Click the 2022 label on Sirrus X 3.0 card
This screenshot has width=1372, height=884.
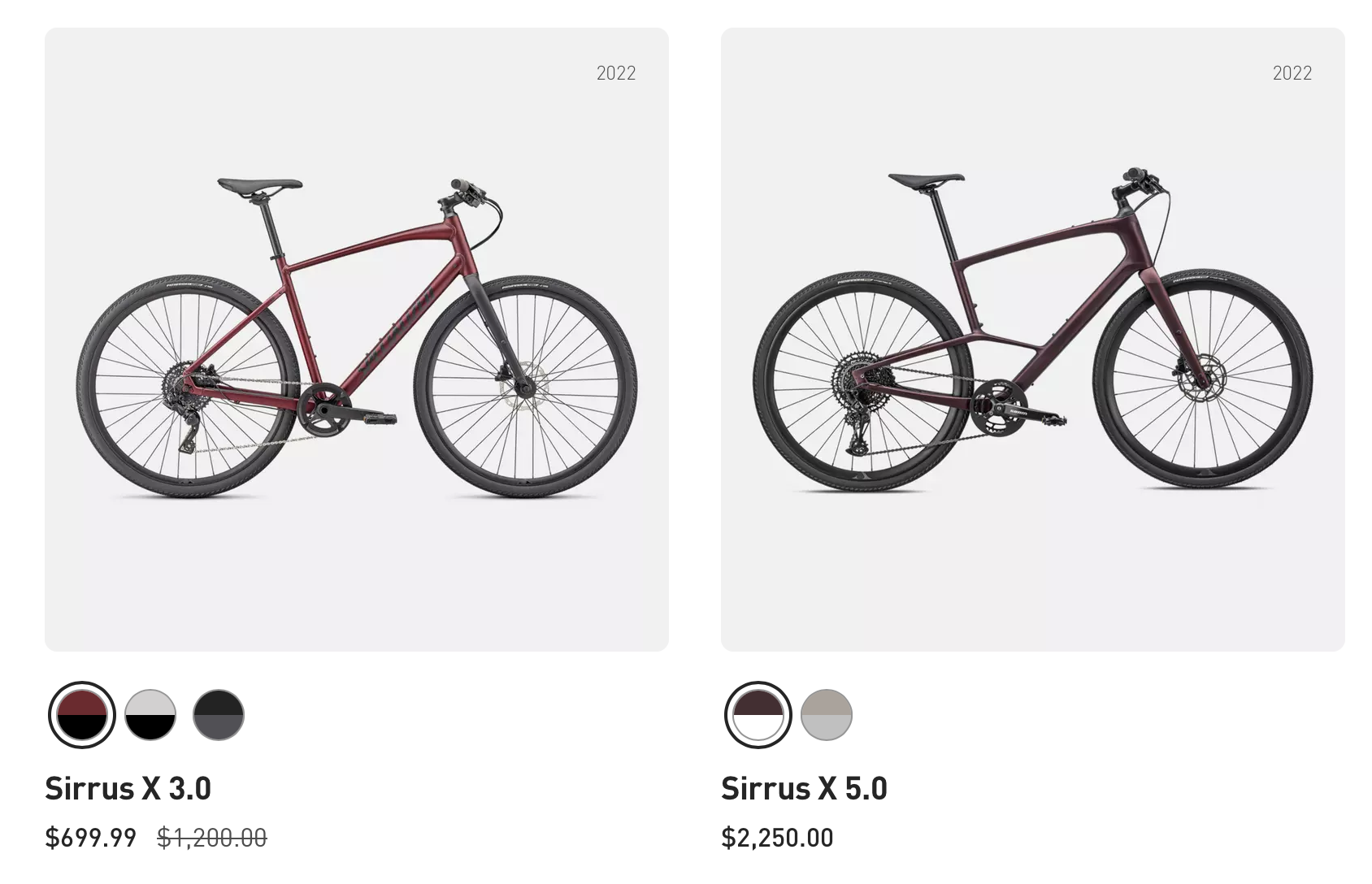click(x=616, y=73)
